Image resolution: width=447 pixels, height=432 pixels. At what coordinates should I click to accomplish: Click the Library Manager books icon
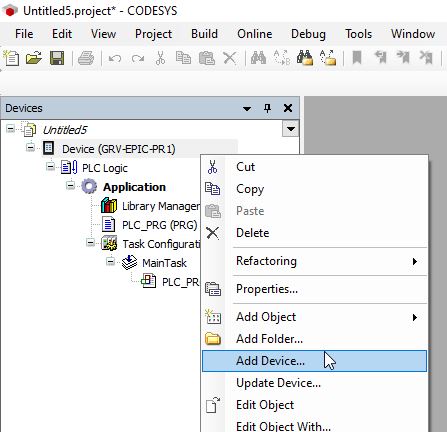click(109, 206)
